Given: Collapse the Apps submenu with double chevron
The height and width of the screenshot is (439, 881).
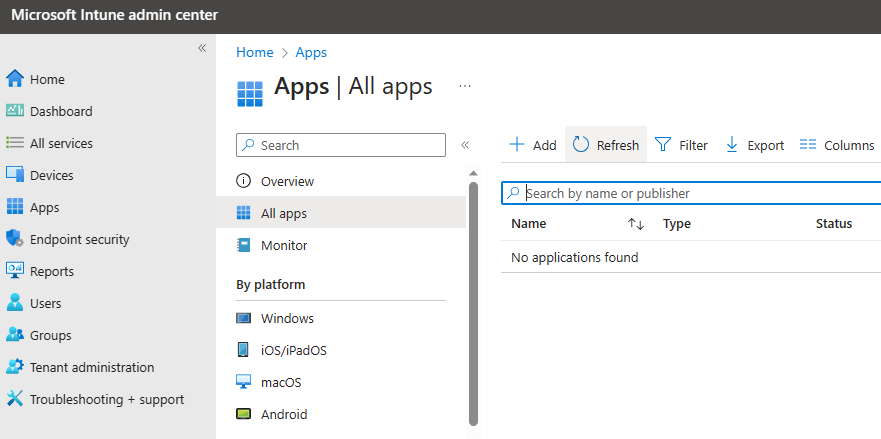Looking at the screenshot, I should (x=464, y=145).
